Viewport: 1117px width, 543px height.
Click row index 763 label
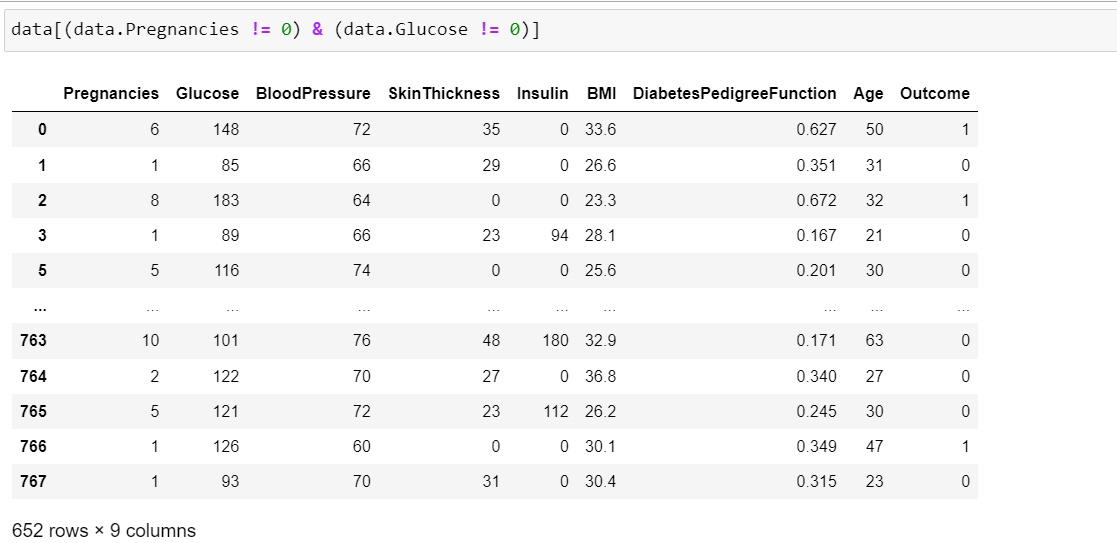coord(33,341)
